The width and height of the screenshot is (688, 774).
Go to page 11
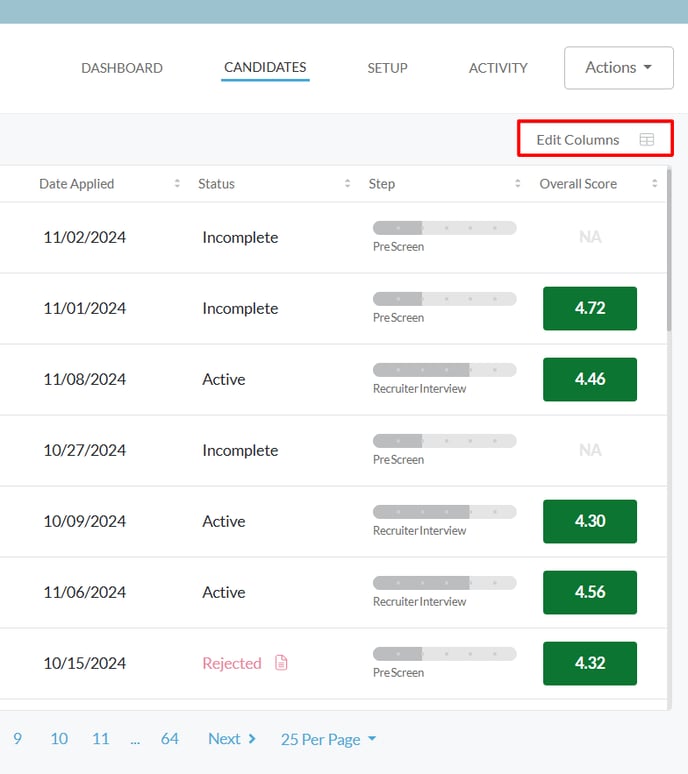pos(101,738)
